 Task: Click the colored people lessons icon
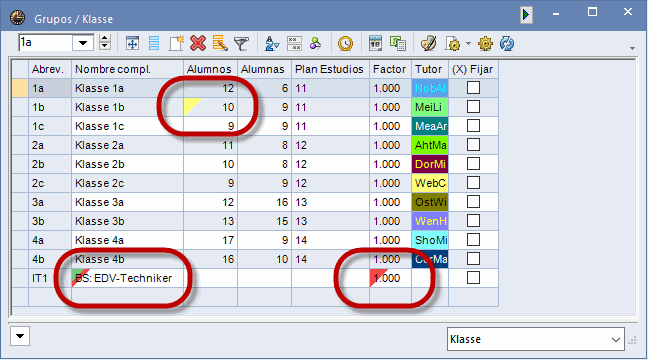(x=315, y=43)
